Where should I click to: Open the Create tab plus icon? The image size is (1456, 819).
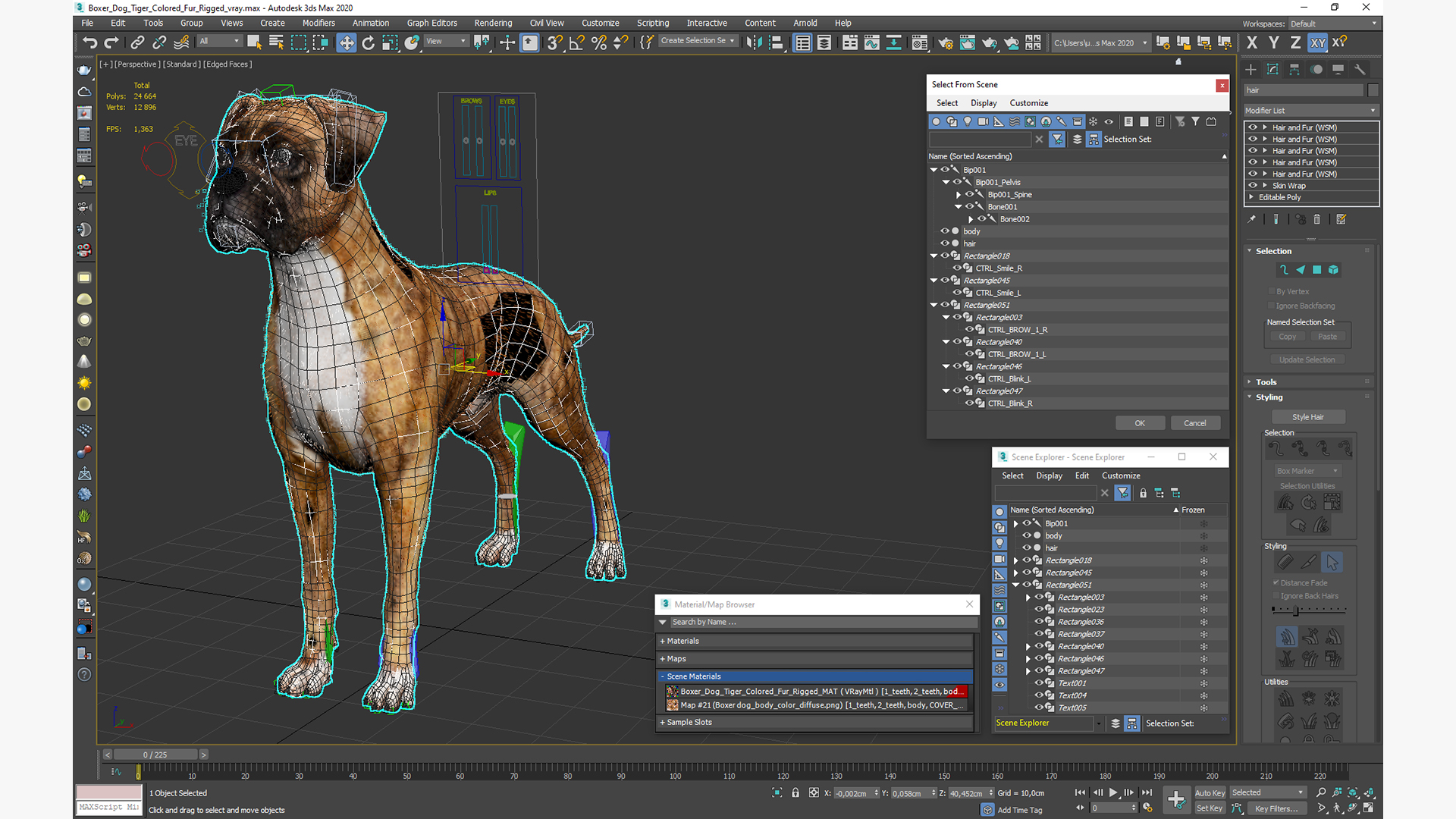[x=1251, y=70]
